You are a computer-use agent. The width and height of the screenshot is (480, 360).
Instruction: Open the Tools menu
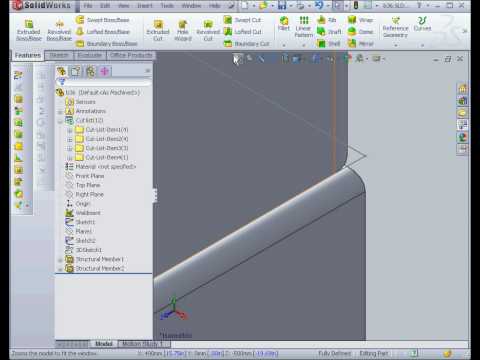click(167, 6)
